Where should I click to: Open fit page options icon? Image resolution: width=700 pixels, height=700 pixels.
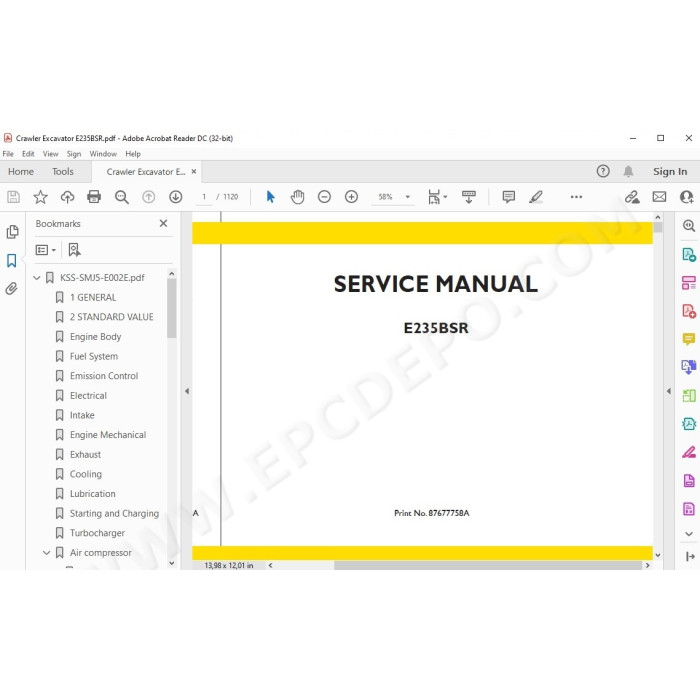pos(437,197)
